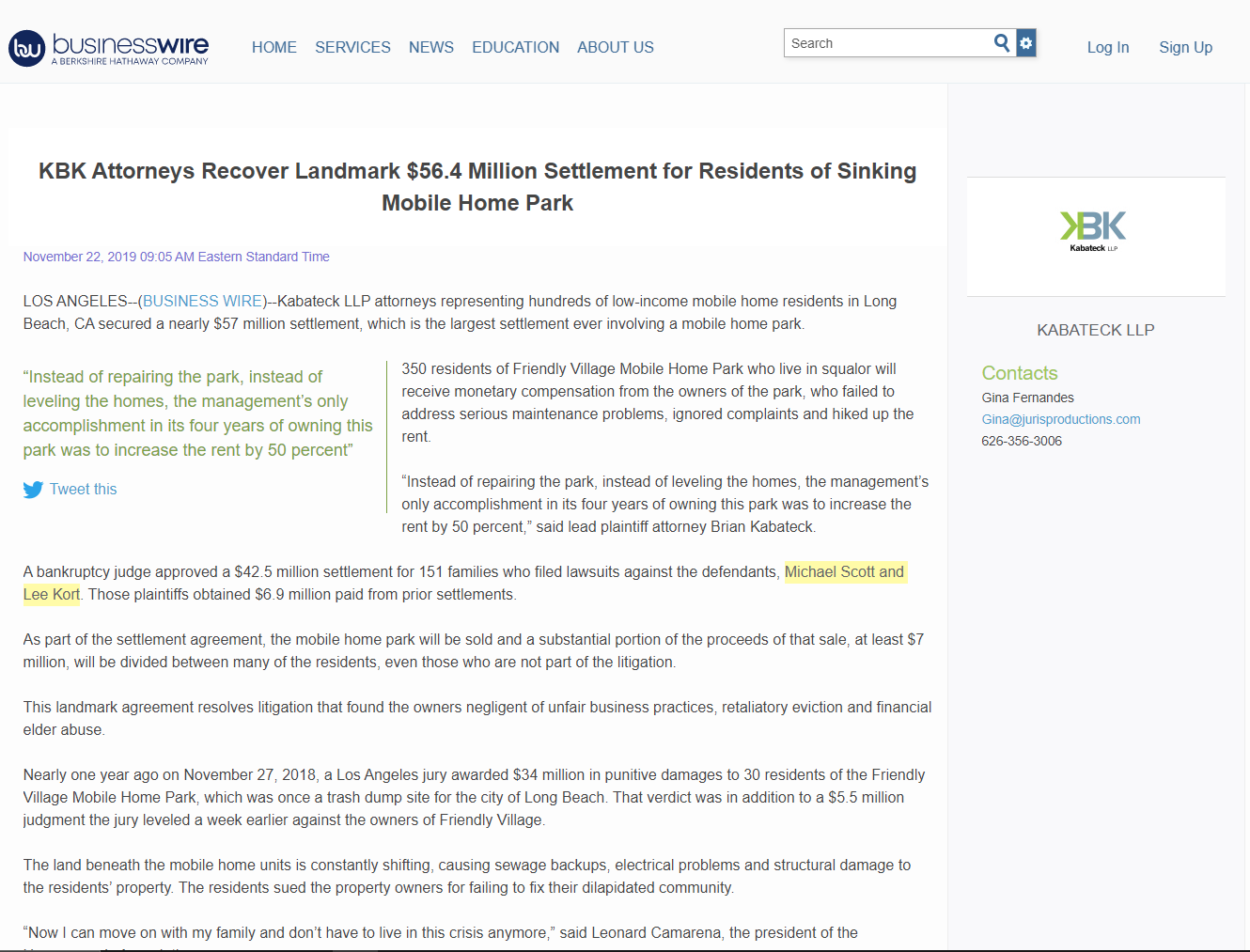Click paragraph starting '350 residents of Friendly Village'
Viewport: 1250px width, 952px height.
coord(658,402)
